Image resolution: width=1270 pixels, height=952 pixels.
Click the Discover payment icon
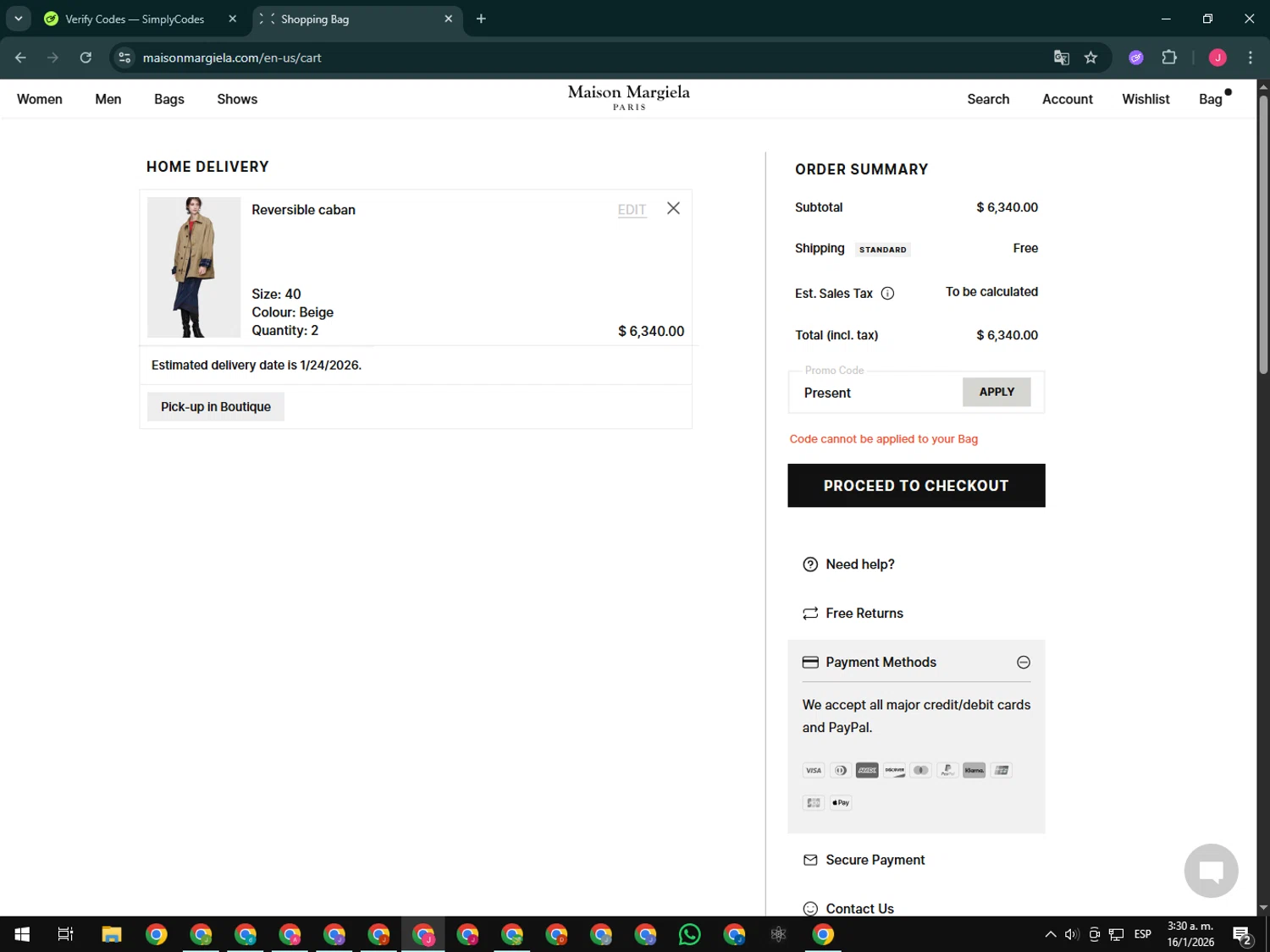894,770
